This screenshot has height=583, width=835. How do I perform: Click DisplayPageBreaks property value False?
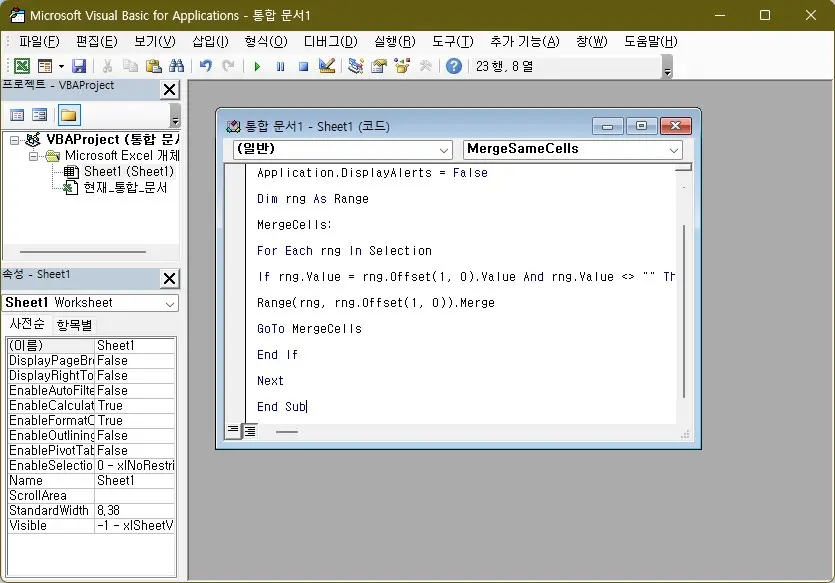click(135, 360)
